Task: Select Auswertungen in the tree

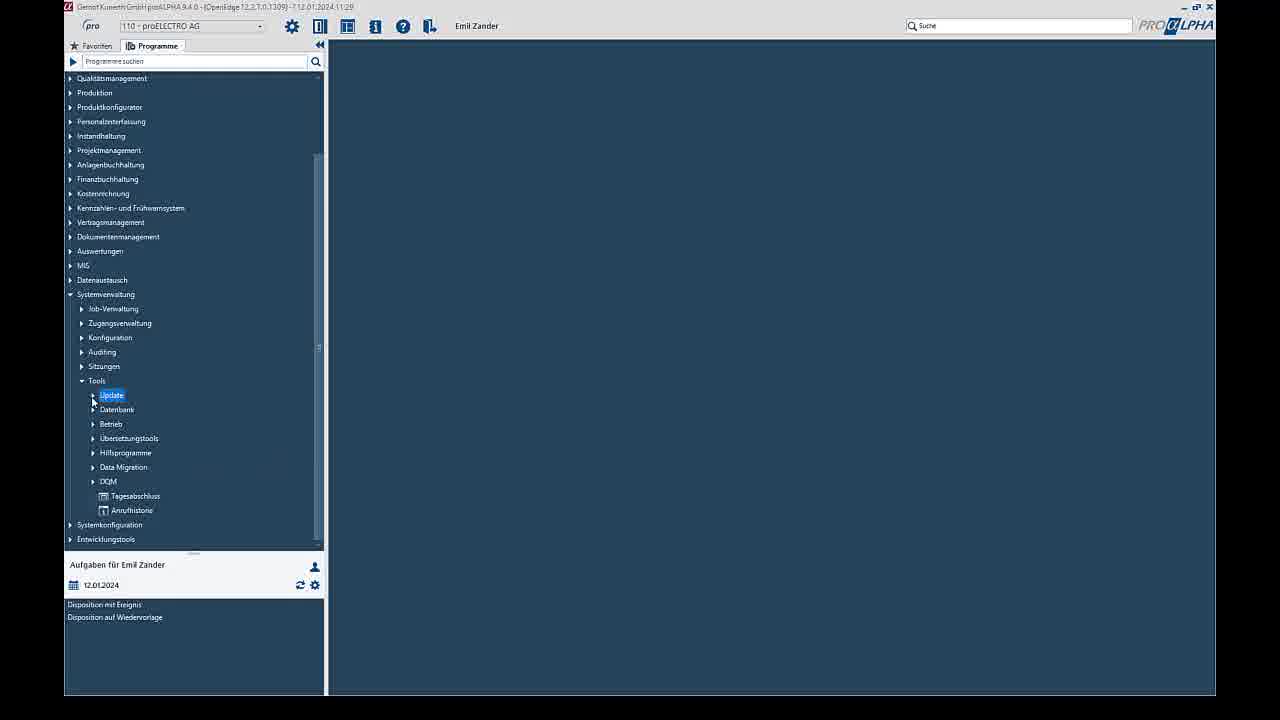Action: pyautogui.click(x=100, y=252)
